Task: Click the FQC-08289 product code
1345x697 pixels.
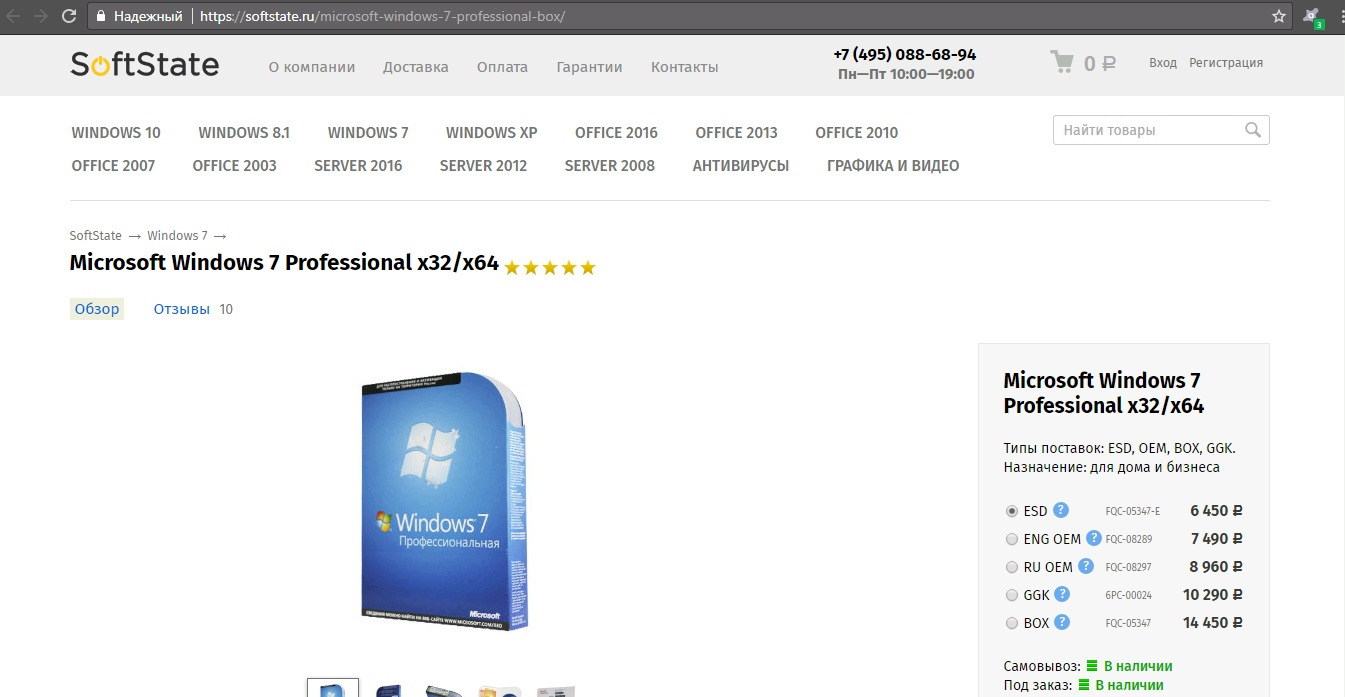Action: coord(1129,539)
